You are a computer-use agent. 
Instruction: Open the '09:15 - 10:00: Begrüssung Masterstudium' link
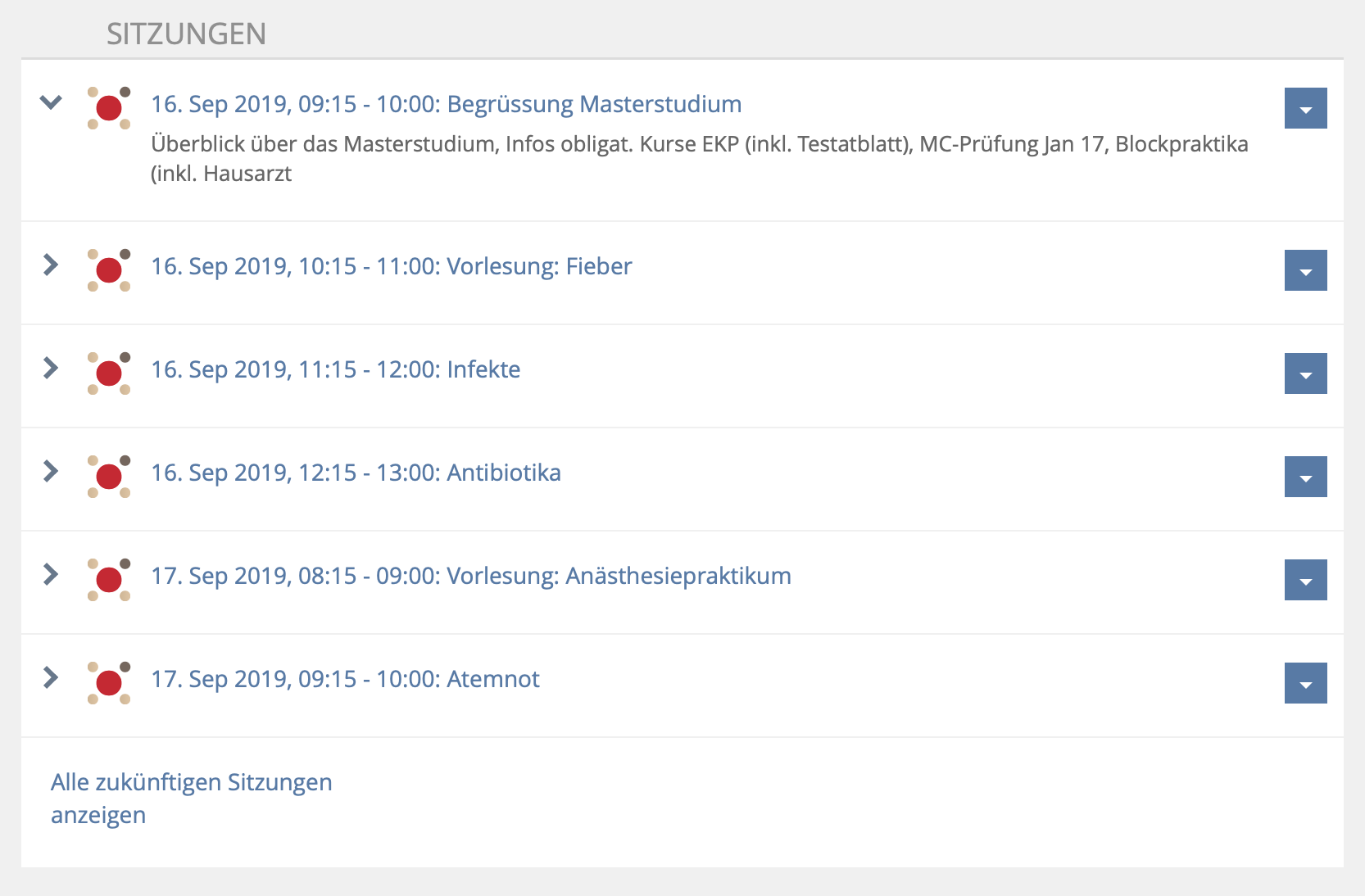[446, 104]
